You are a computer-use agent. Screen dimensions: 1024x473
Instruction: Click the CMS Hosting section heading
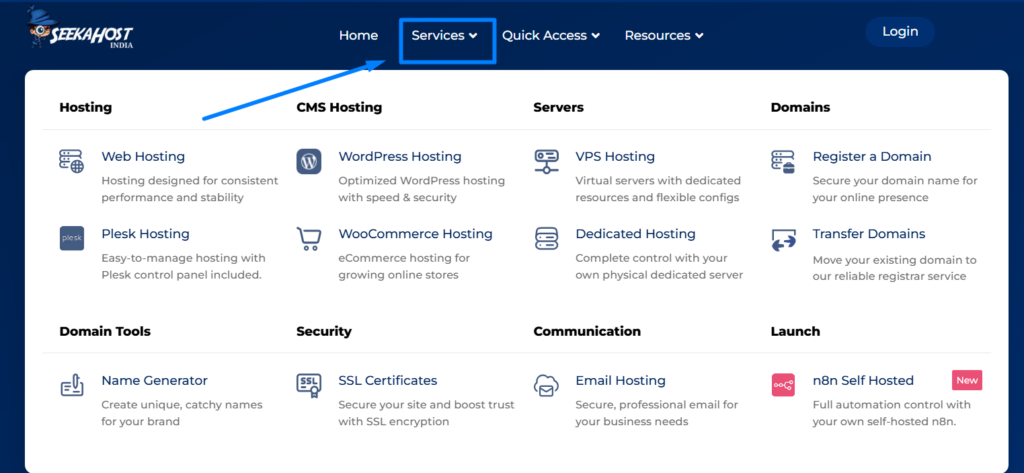click(x=339, y=107)
